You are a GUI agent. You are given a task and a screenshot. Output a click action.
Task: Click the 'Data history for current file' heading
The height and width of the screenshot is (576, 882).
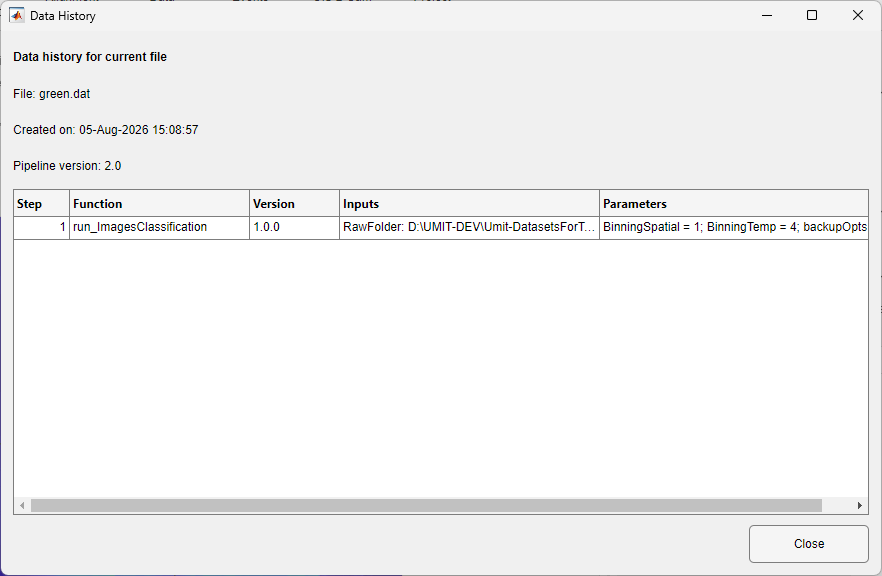click(90, 57)
